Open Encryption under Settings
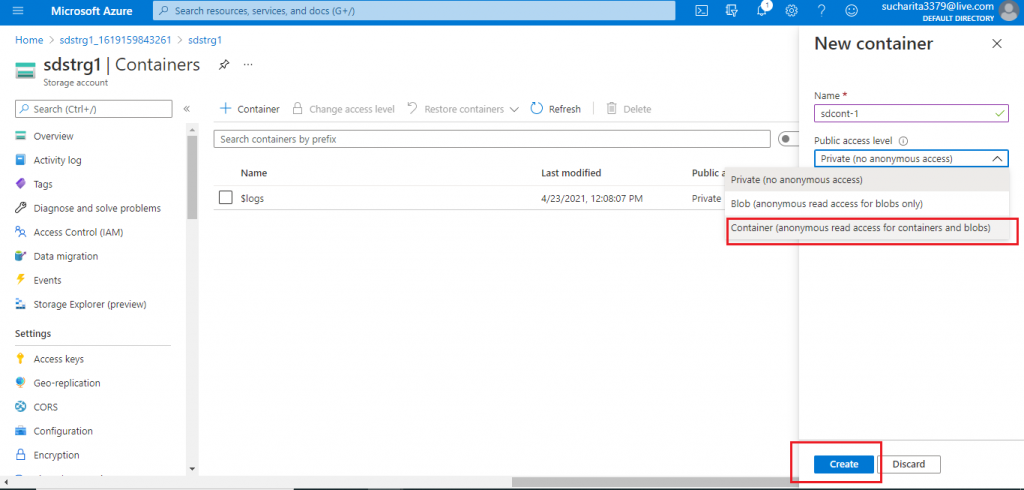 coord(56,455)
